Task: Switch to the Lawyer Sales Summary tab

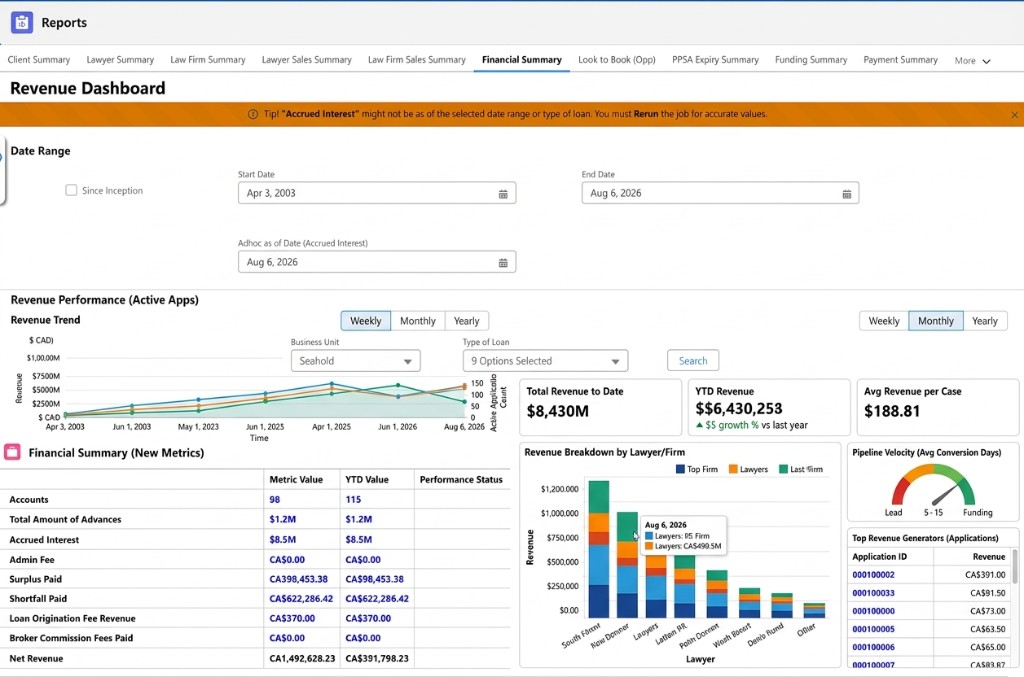Action: (x=306, y=59)
